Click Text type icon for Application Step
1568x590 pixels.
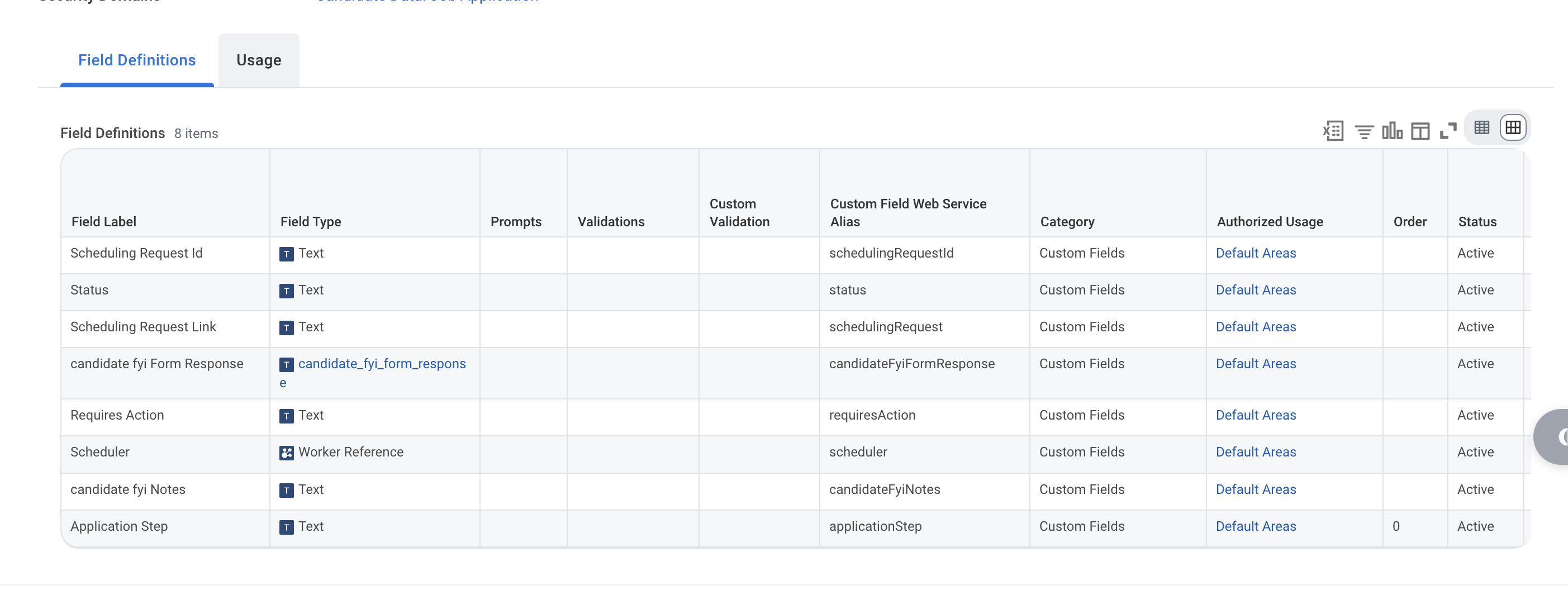click(286, 527)
